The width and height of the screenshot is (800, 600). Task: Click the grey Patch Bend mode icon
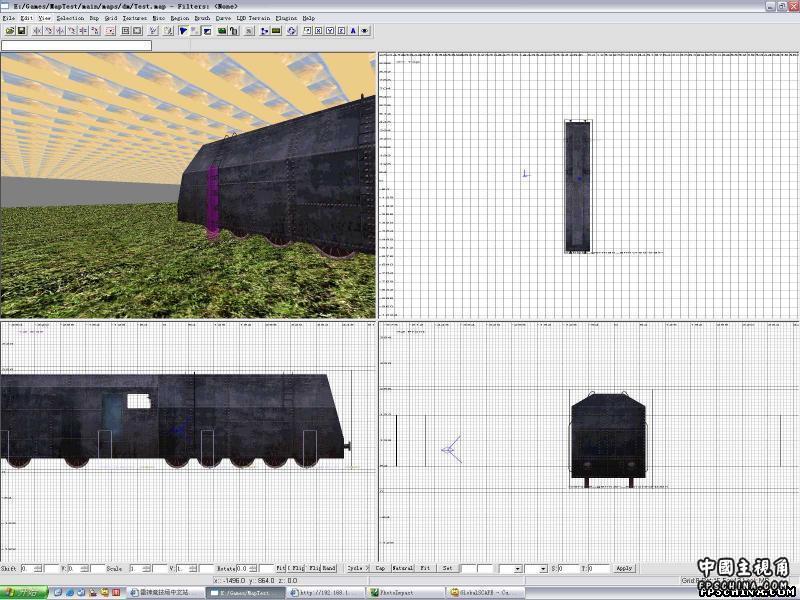point(249,31)
